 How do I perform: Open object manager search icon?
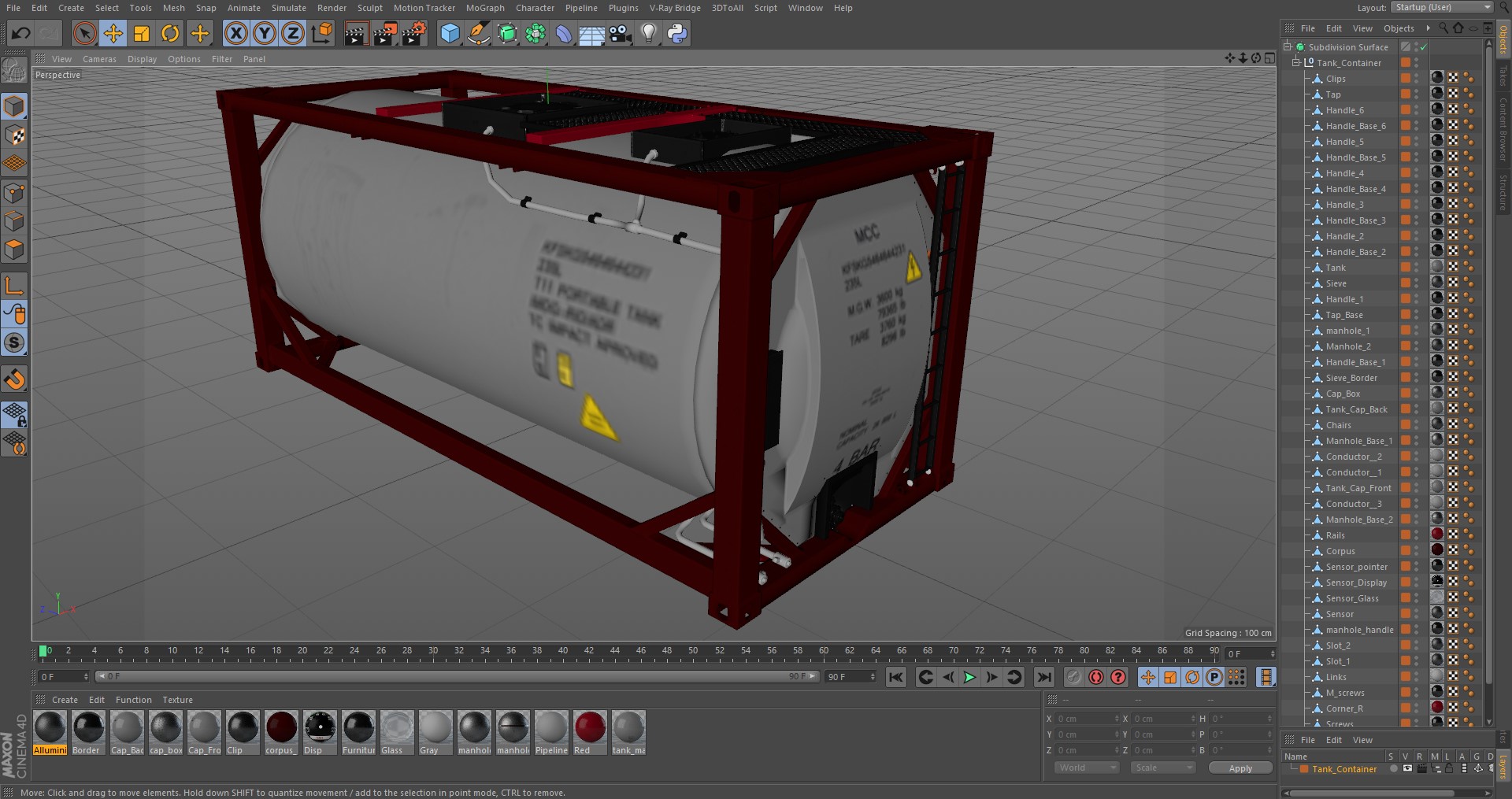(x=1443, y=28)
